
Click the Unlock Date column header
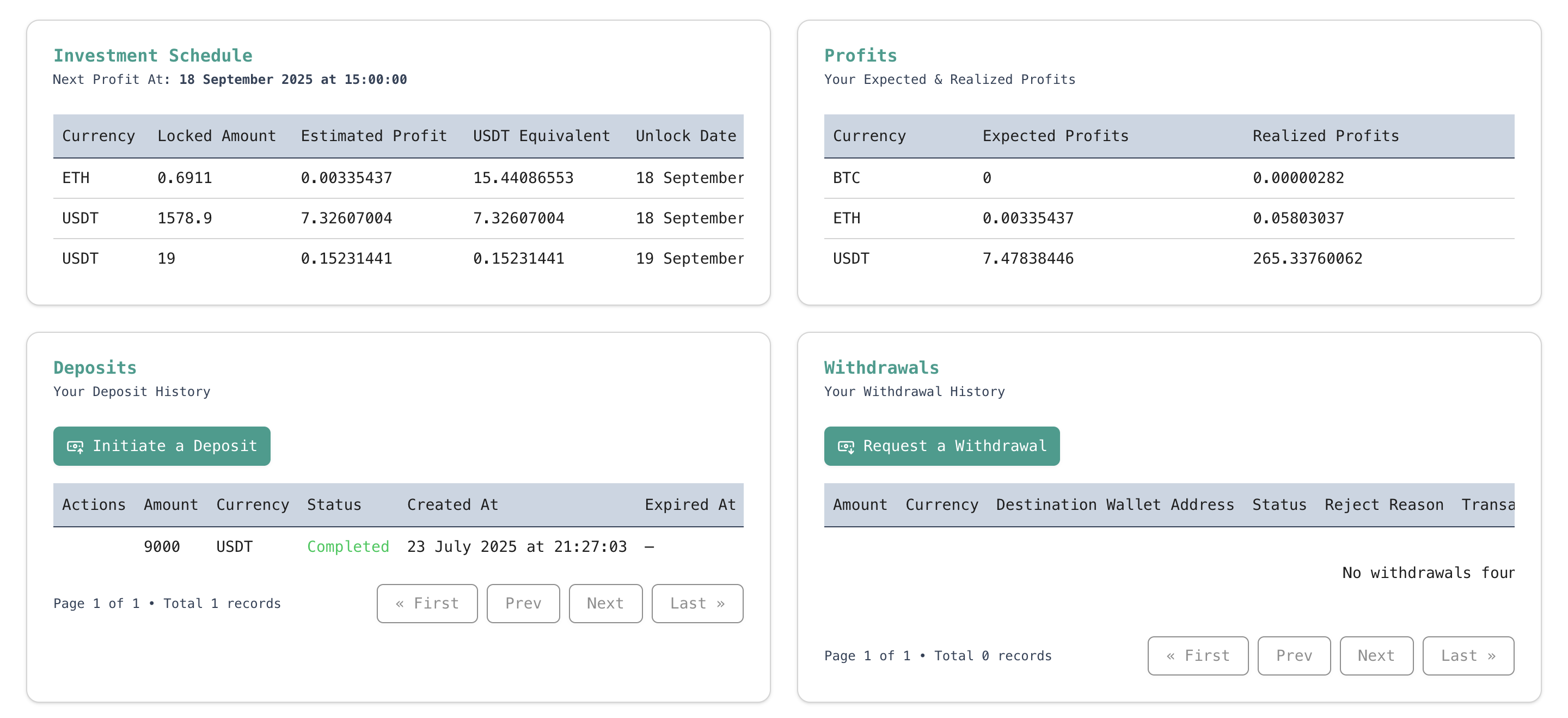click(686, 136)
